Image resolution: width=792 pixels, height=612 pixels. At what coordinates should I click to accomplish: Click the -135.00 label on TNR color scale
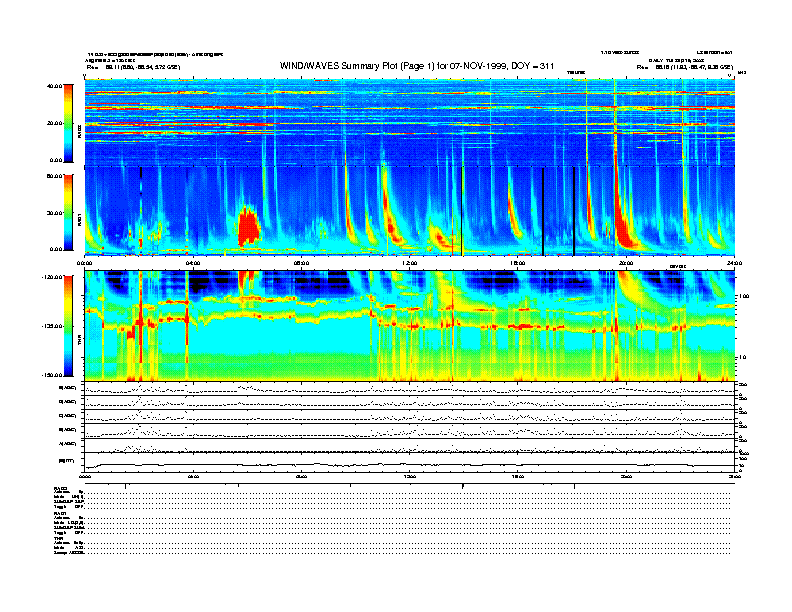pos(52,326)
